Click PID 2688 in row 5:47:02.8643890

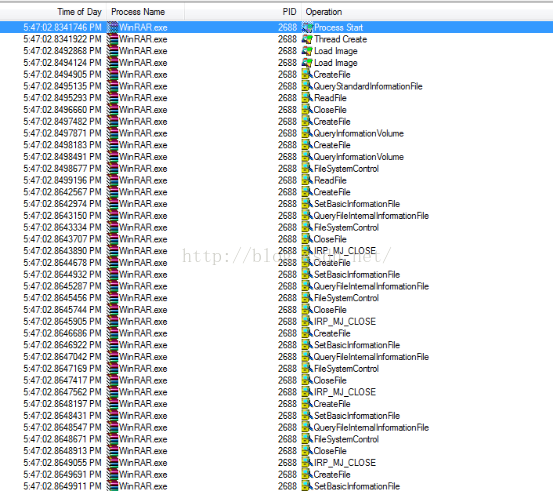pos(287,251)
